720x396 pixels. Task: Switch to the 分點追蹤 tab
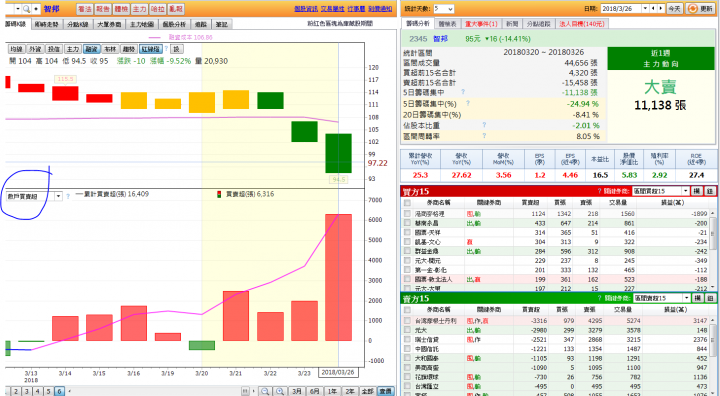pyautogui.click(x=538, y=23)
